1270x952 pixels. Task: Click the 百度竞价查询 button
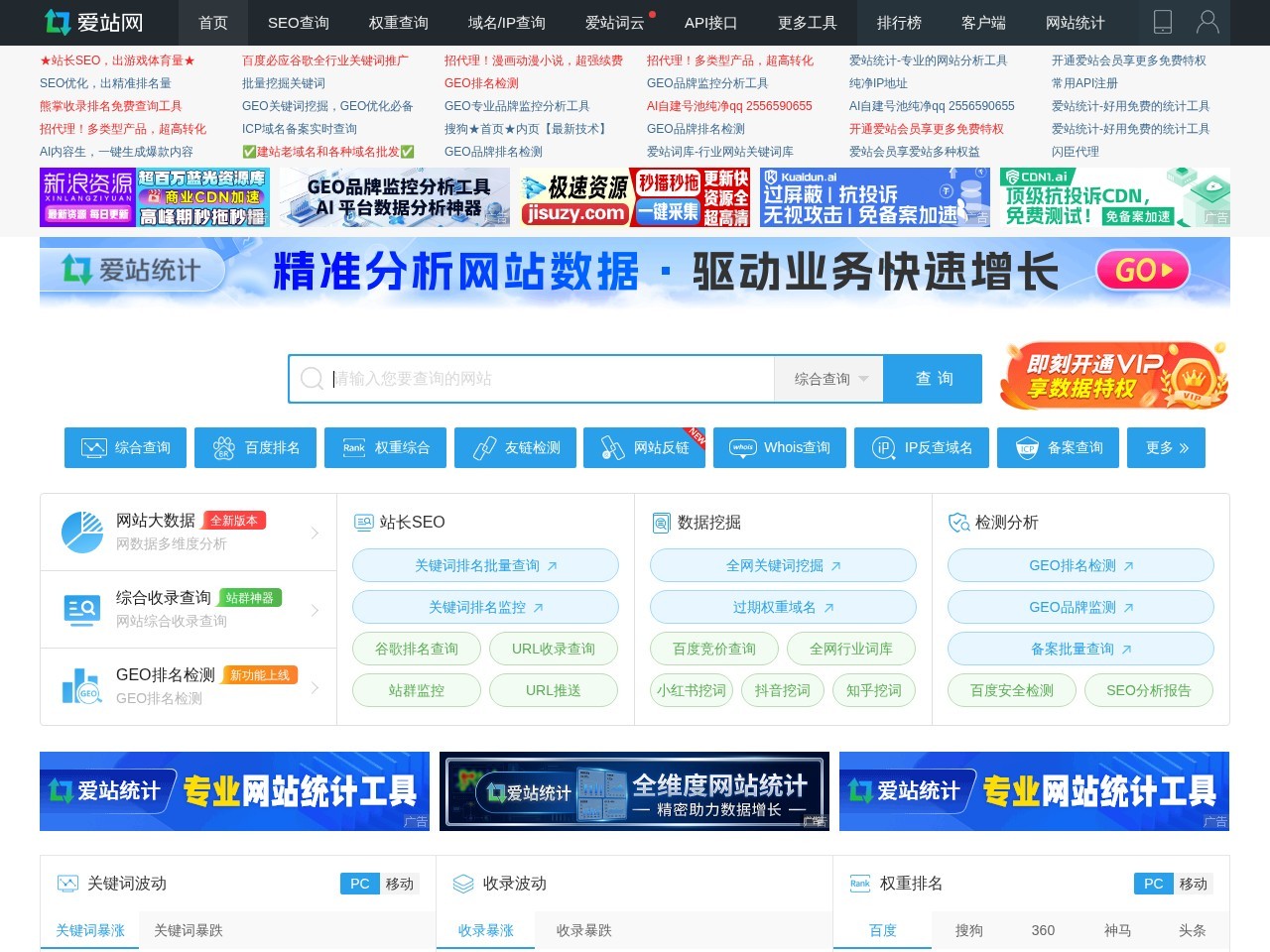pyautogui.click(x=714, y=649)
